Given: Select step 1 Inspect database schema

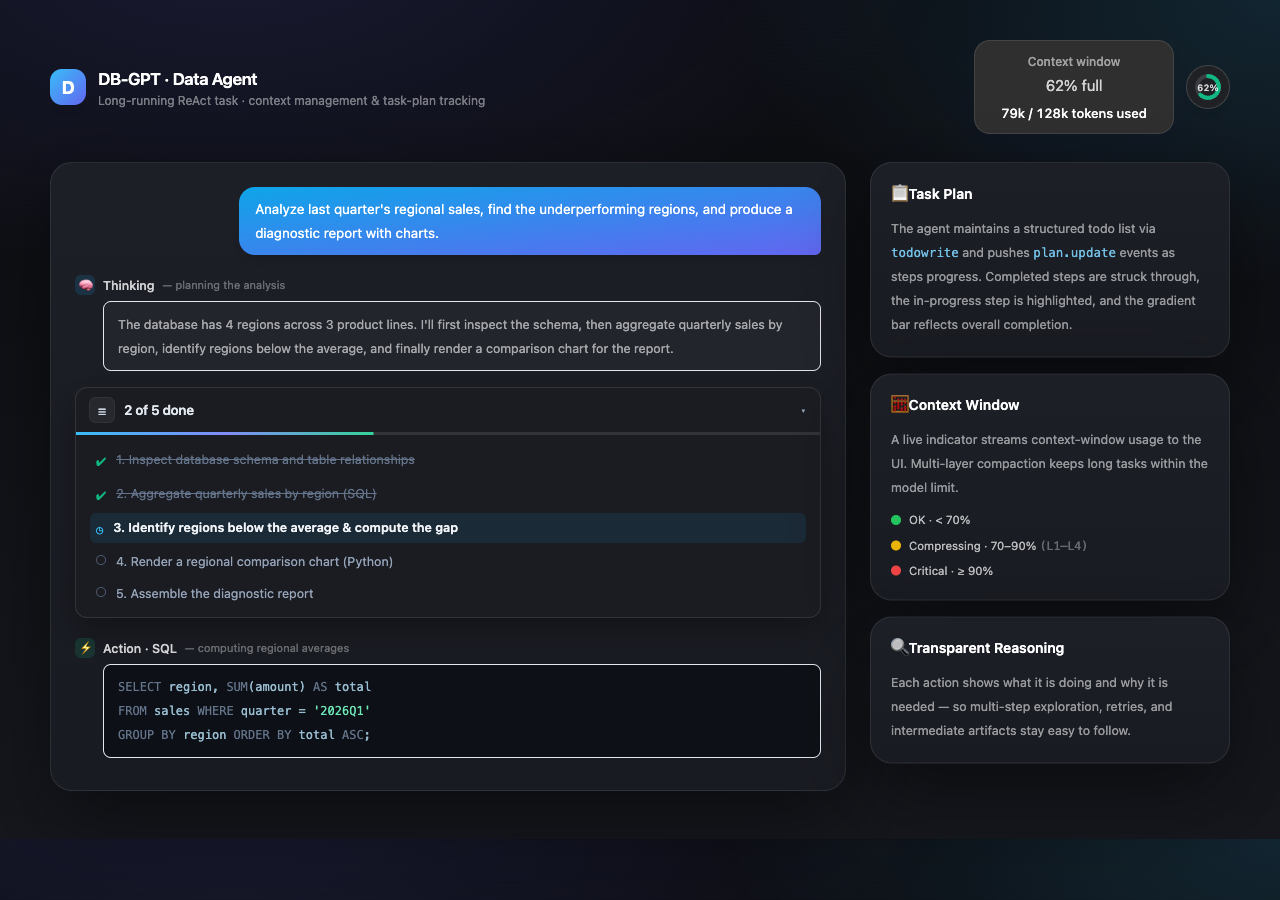Looking at the screenshot, I should [448, 460].
